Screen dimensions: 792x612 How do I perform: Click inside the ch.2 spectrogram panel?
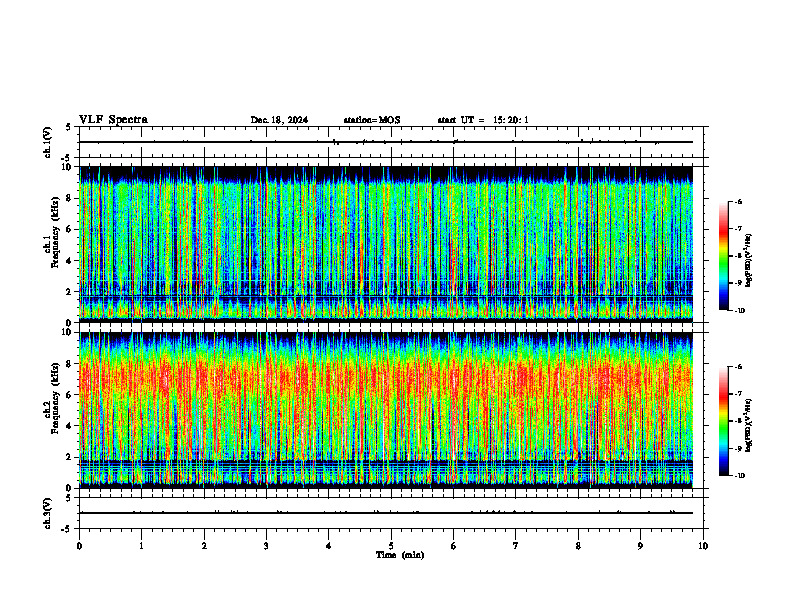(x=386, y=410)
